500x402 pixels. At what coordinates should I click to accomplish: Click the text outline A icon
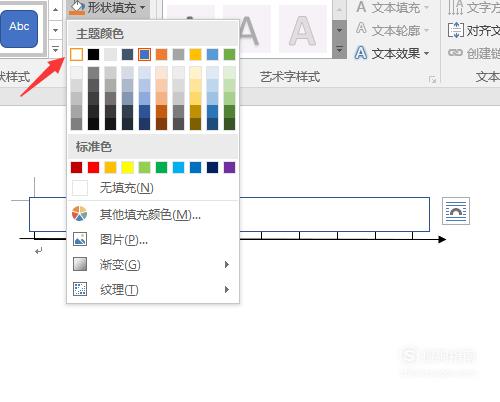pos(361,29)
